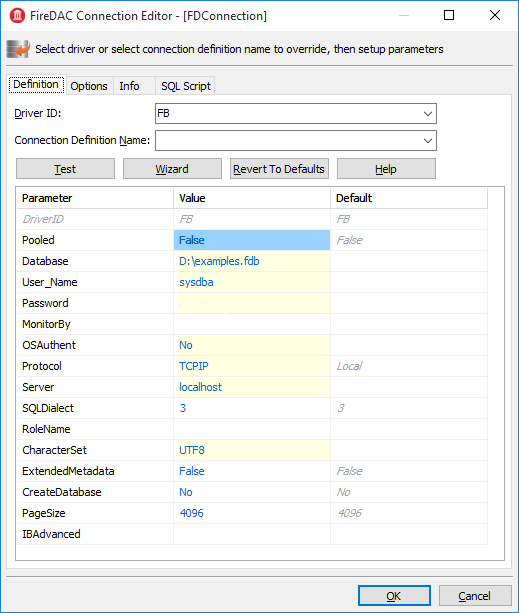This screenshot has height=613, width=519.
Task: Click the Default column header
Action: point(409,198)
